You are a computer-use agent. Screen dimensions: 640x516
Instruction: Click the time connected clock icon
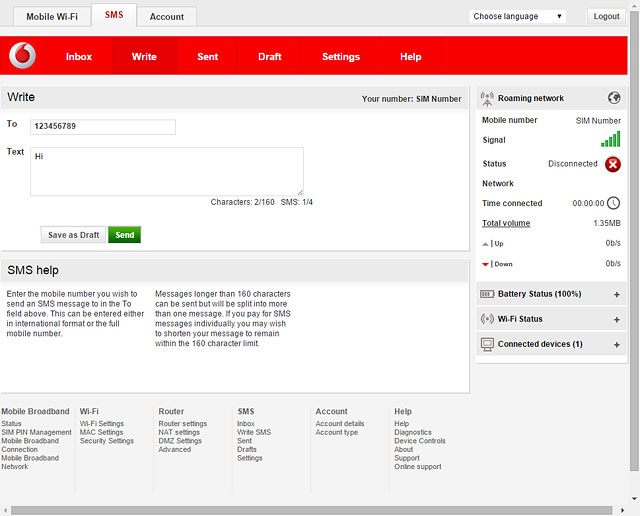pos(614,203)
